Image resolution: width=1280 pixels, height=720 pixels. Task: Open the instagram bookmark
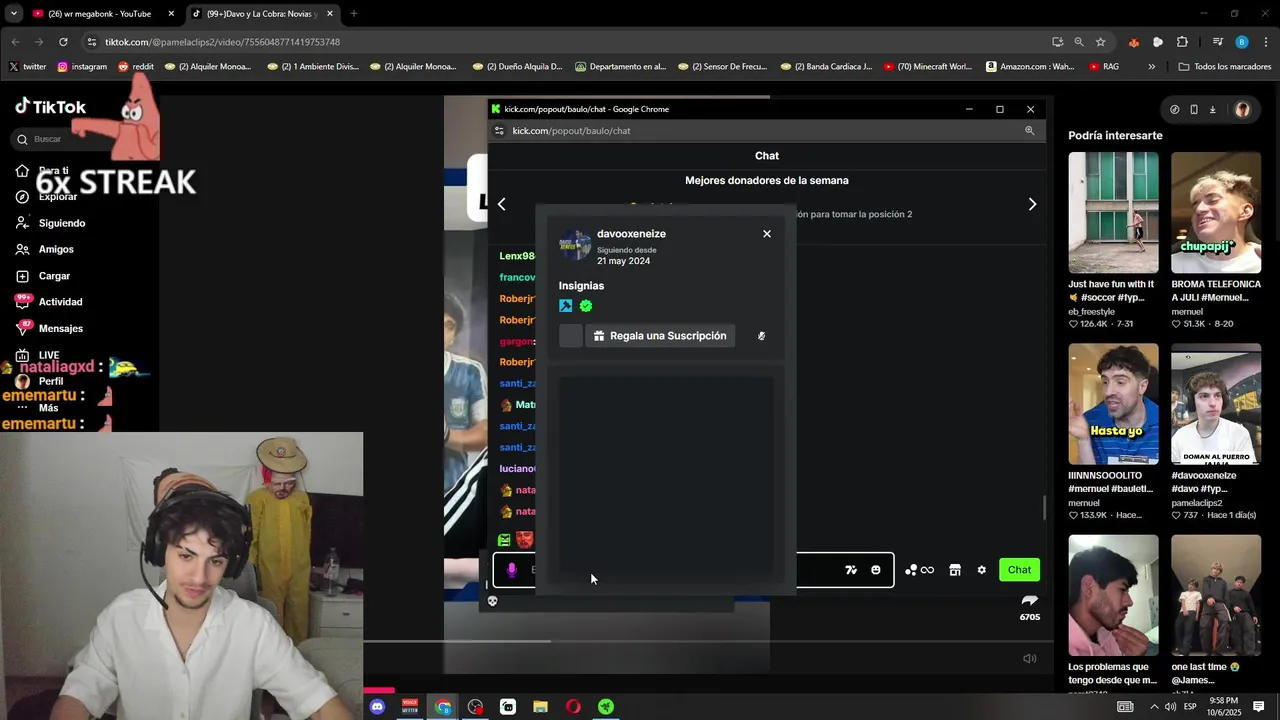(x=82, y=67)
